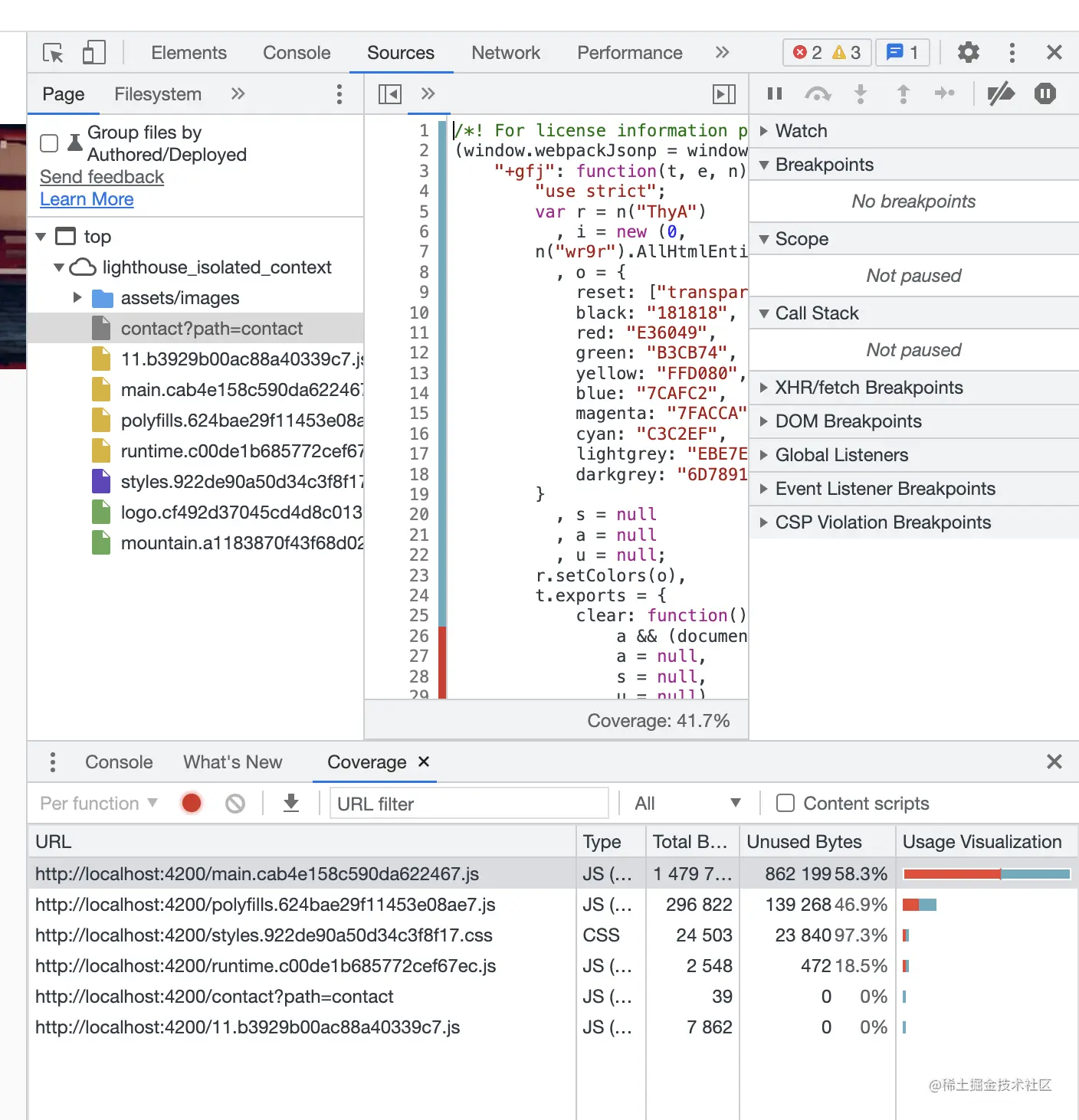
Task: Enable Content scripts checkbox
Action: (x=785, y=803)
